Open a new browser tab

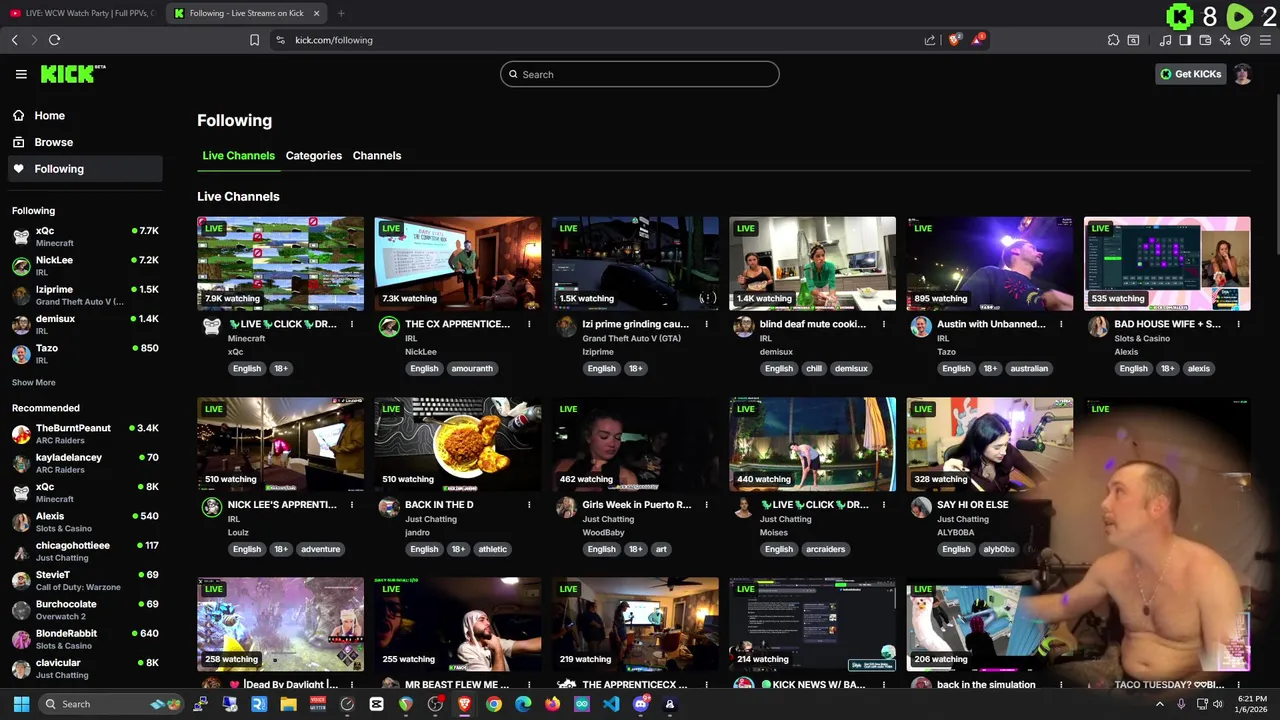point(341,13)
